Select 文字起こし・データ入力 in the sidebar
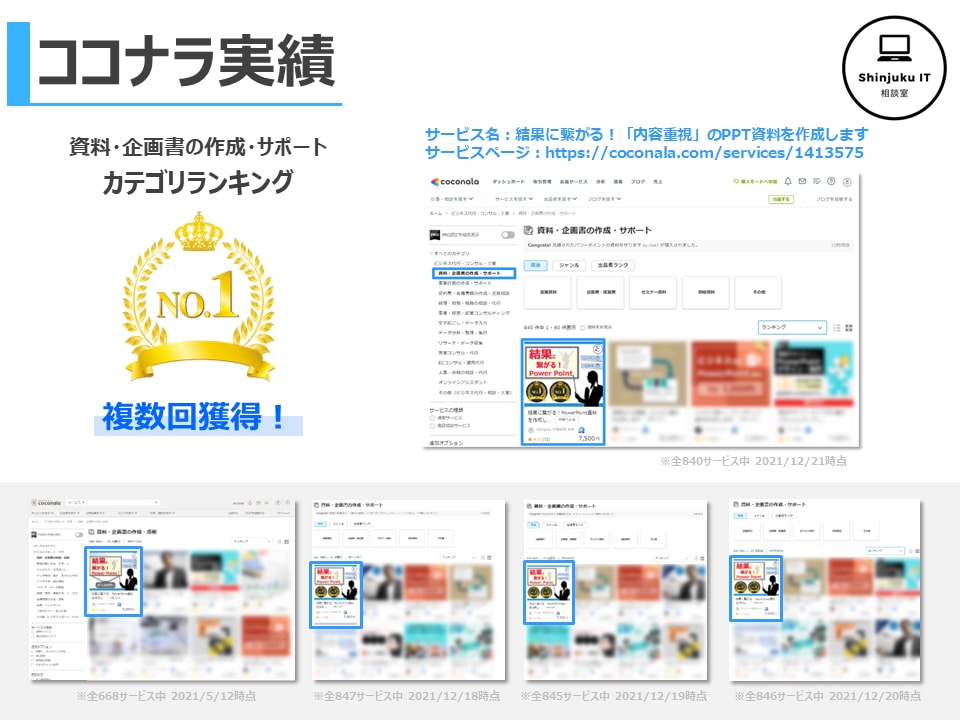Viewport: 960px width, 720px height. (463, 323)
